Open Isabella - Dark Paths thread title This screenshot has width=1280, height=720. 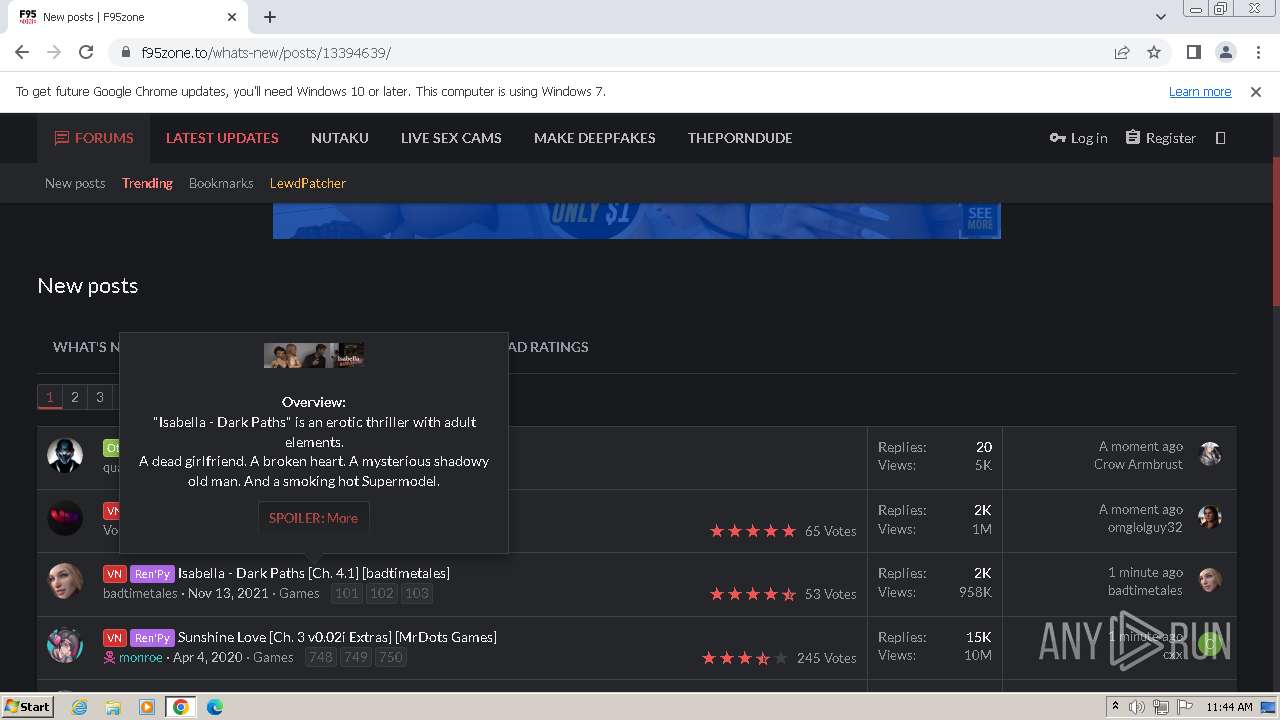(x=314, y=573)
